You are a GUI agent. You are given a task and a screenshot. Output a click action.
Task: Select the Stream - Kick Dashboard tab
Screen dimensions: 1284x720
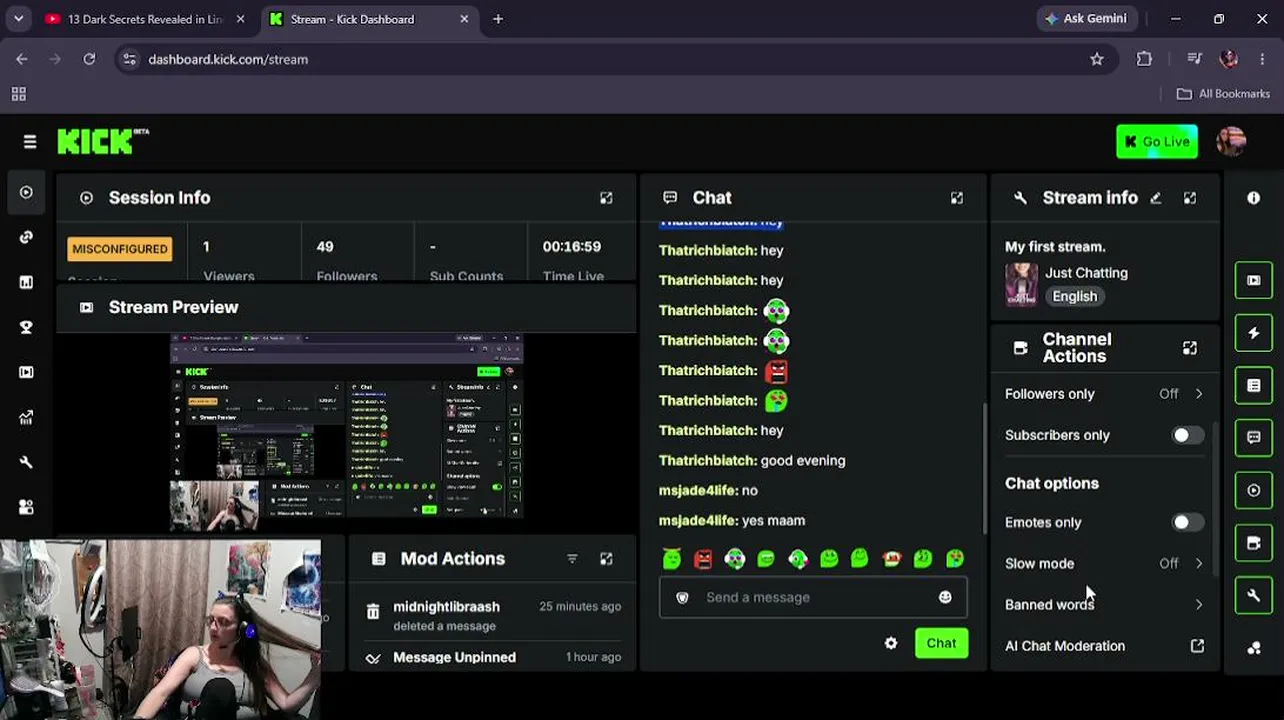pos(369,19)
